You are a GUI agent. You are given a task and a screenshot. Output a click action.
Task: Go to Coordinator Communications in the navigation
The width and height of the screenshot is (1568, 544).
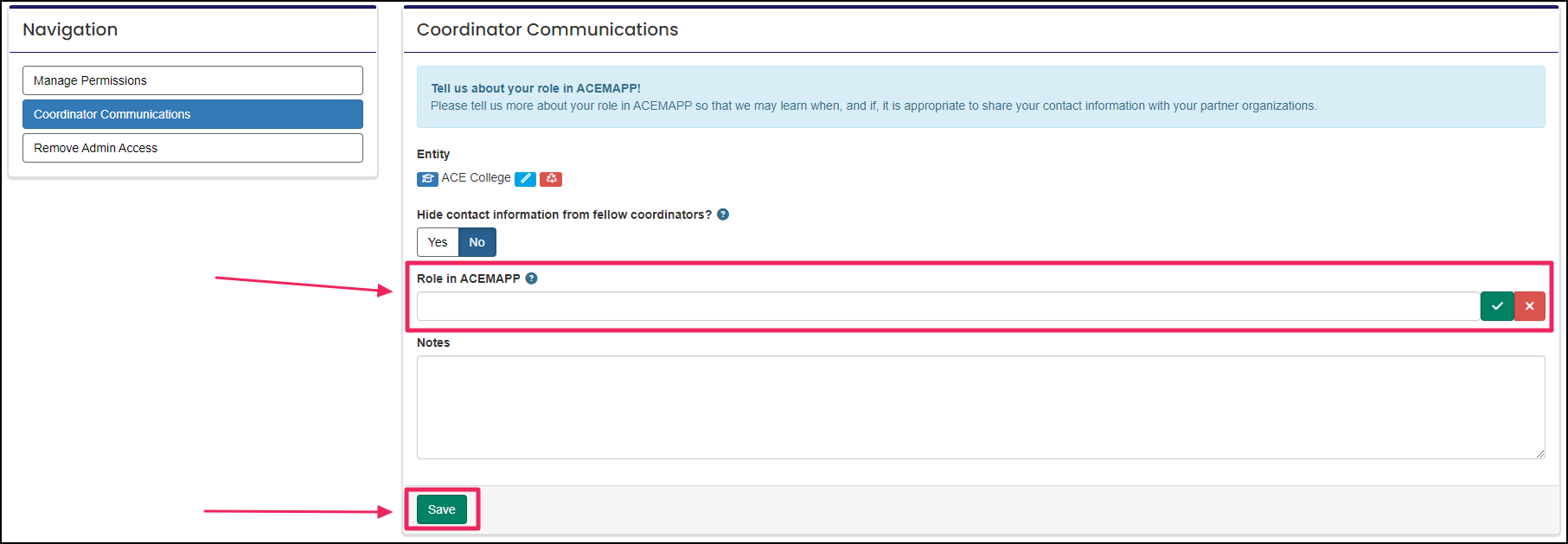(x=192, y=114)
